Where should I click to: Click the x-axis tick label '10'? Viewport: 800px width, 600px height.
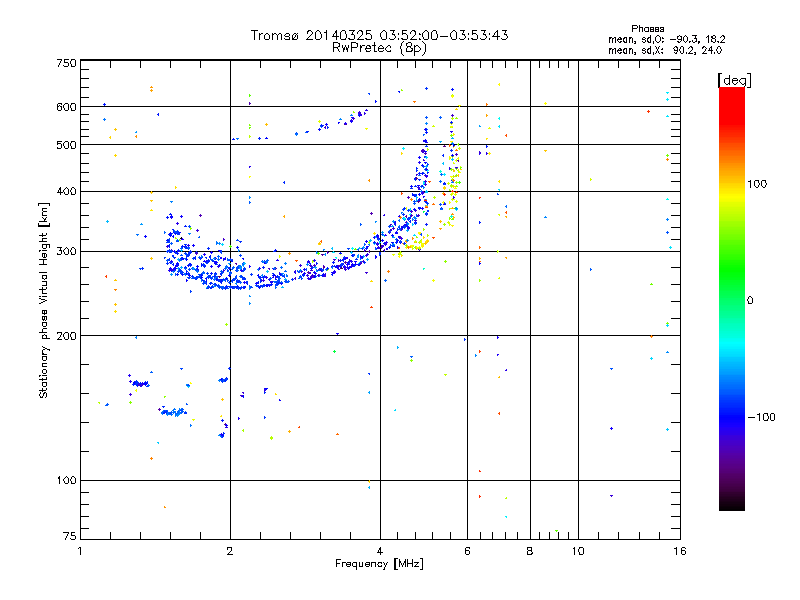click(578, 551)
